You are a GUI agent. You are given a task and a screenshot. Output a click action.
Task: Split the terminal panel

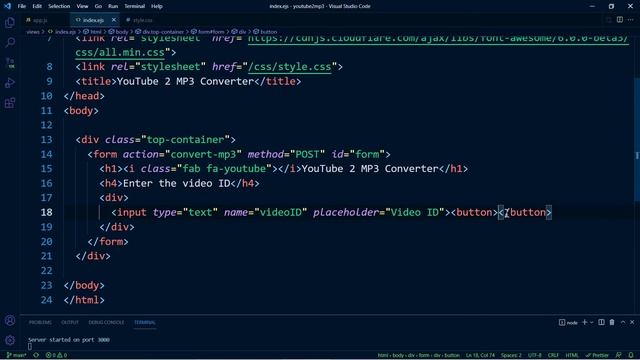[601, 322]
